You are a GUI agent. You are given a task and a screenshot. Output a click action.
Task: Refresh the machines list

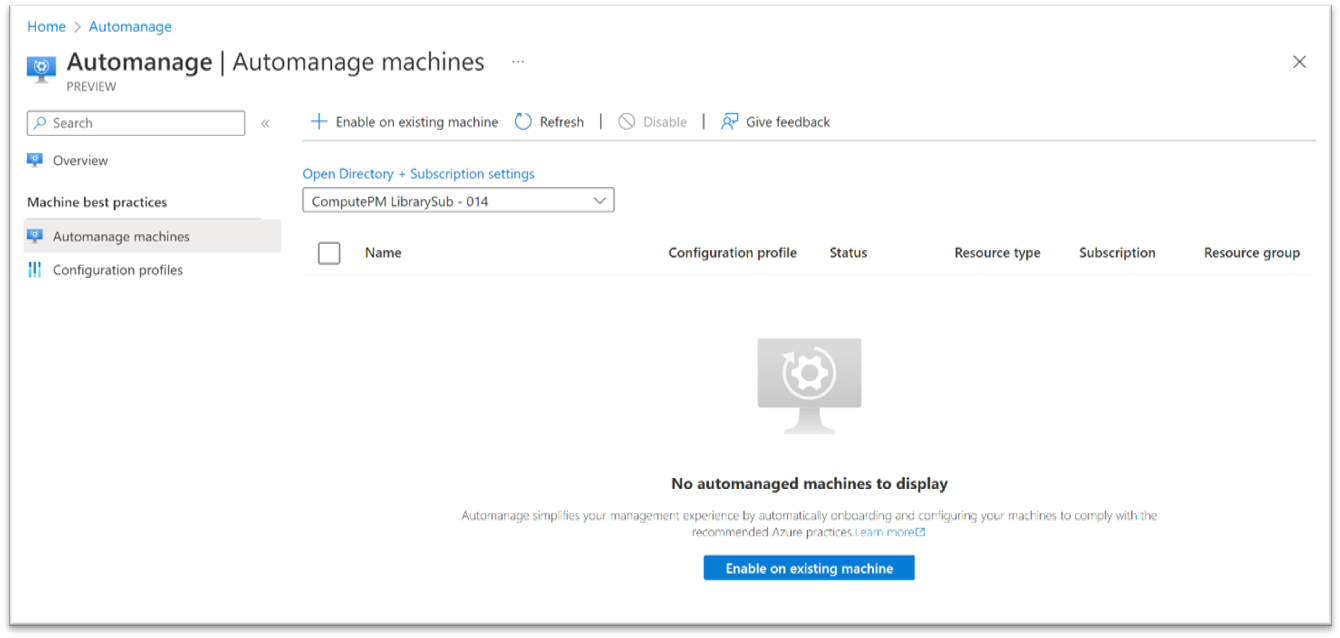point(549,122)
